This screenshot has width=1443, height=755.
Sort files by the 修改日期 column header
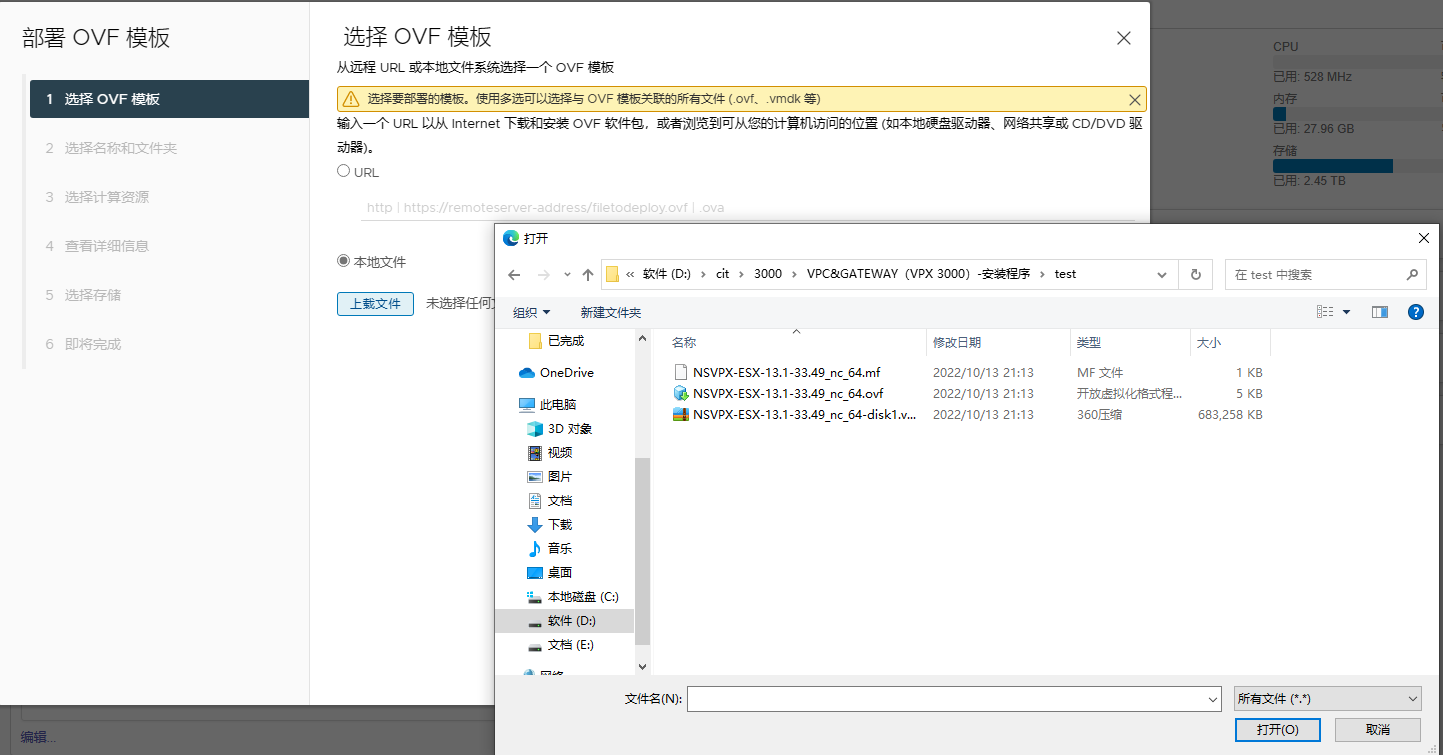pos(957,343)
